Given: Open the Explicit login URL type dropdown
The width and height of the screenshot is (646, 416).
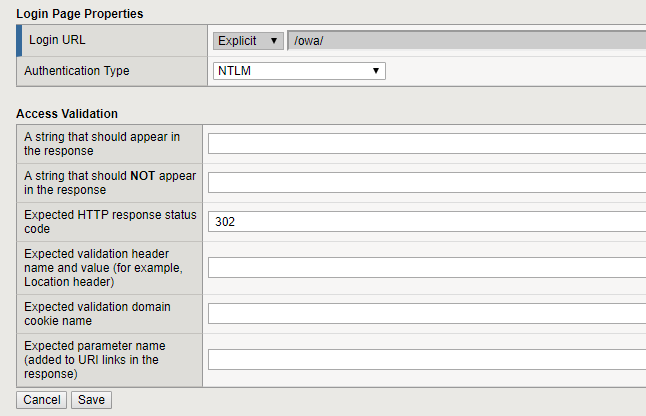Looking at the screenshot, I should tap(248, 41).
